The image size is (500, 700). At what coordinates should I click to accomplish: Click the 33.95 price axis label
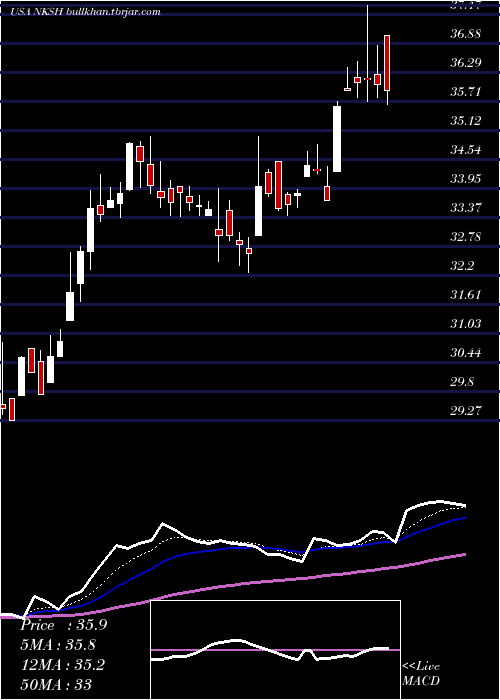(466, 179)
